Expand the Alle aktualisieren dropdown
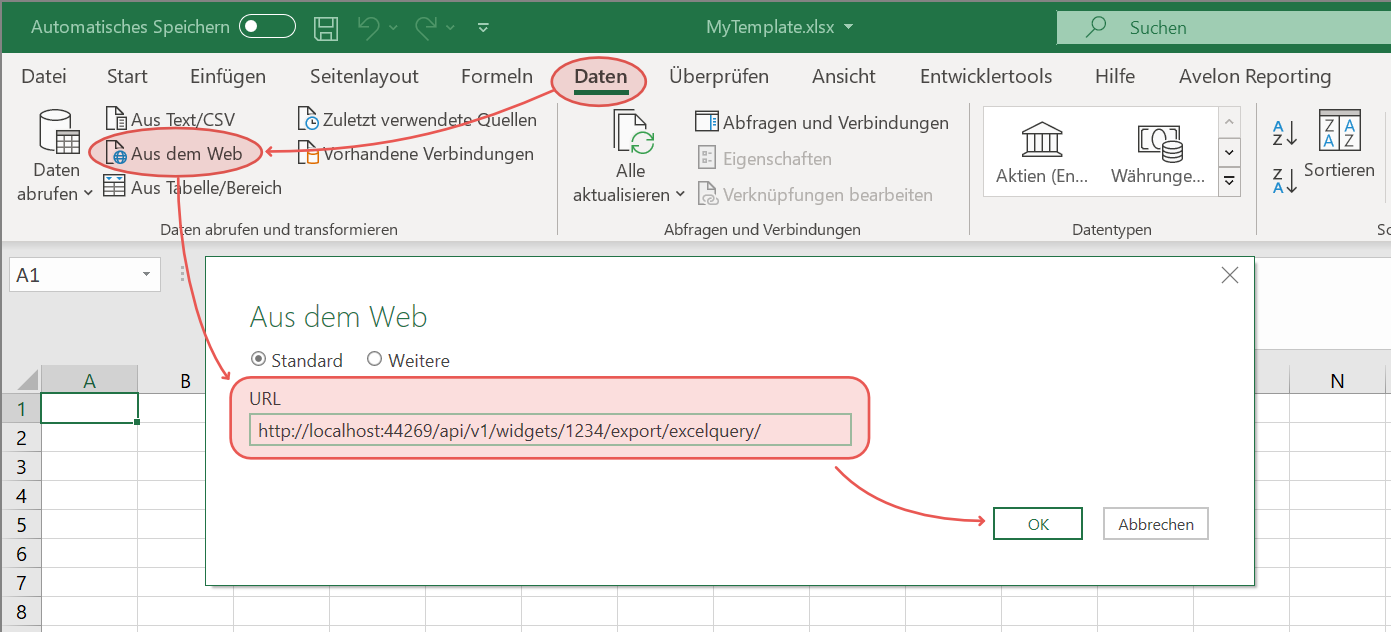The height and width of the screenshot is (632, 1391). point(680,194)
